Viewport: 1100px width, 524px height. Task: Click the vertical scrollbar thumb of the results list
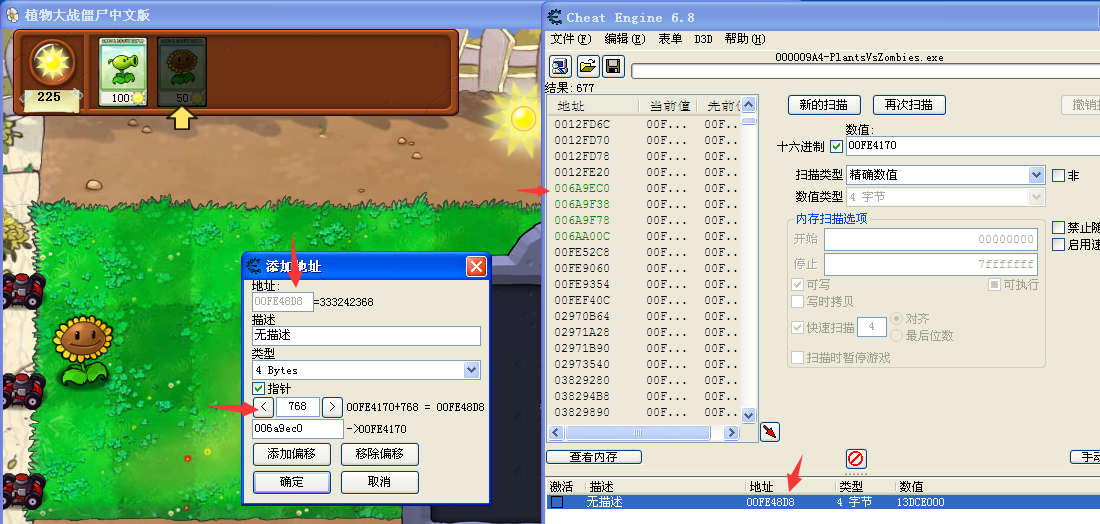(749, 120)
